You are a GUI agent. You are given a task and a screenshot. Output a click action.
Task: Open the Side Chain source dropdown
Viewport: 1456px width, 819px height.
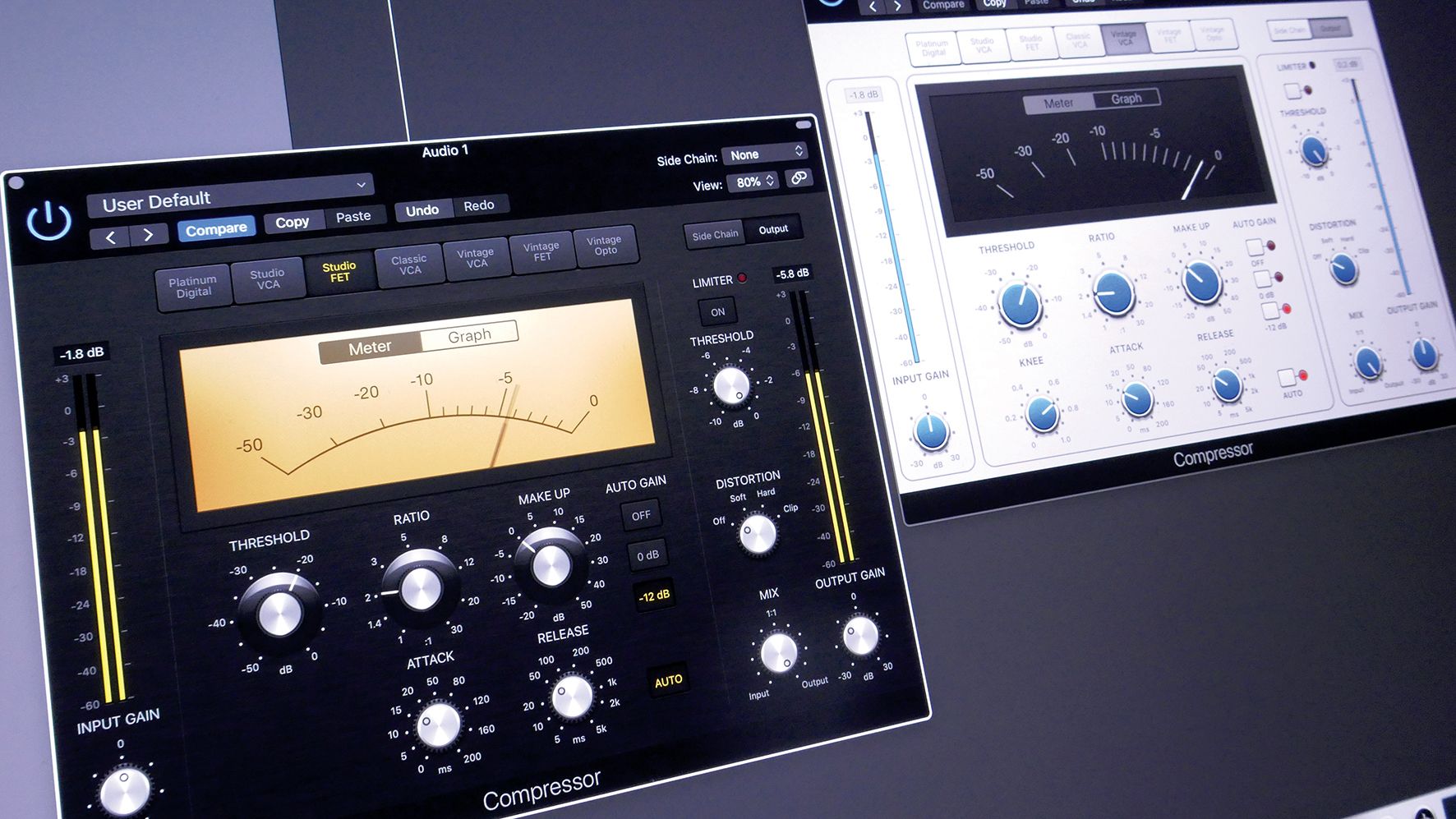(x=764, y=154)
